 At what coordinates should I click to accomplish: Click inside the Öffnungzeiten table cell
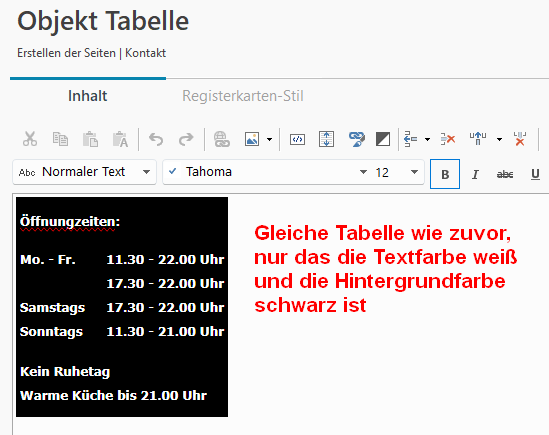click(70, 222)
